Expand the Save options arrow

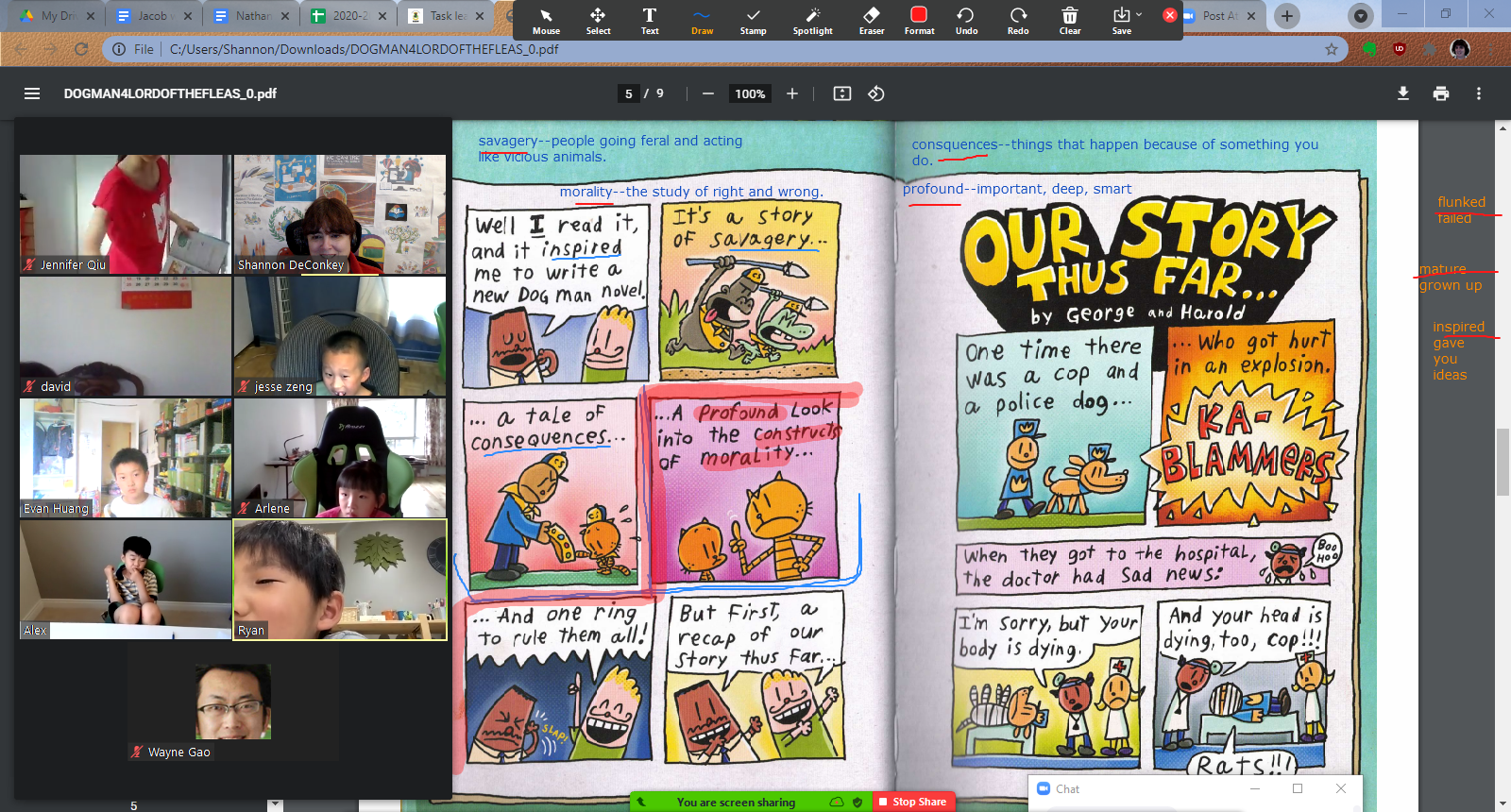1139,14
